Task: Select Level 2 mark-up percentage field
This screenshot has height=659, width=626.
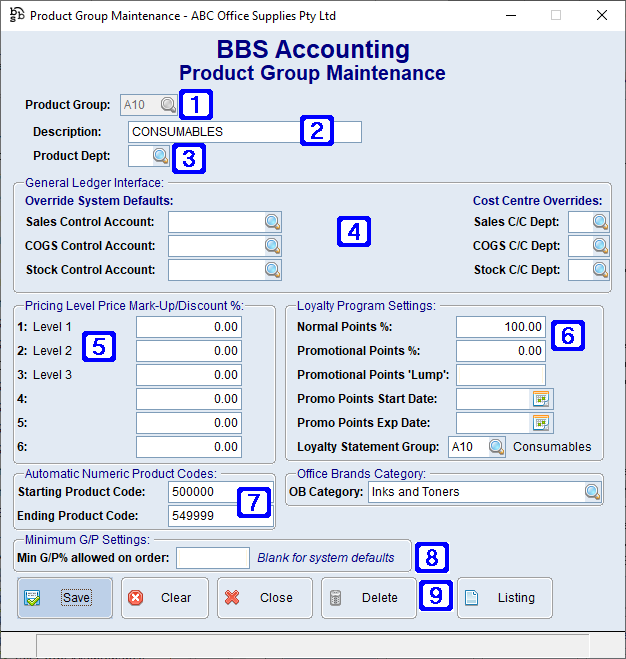Action: tap(189, 351)
